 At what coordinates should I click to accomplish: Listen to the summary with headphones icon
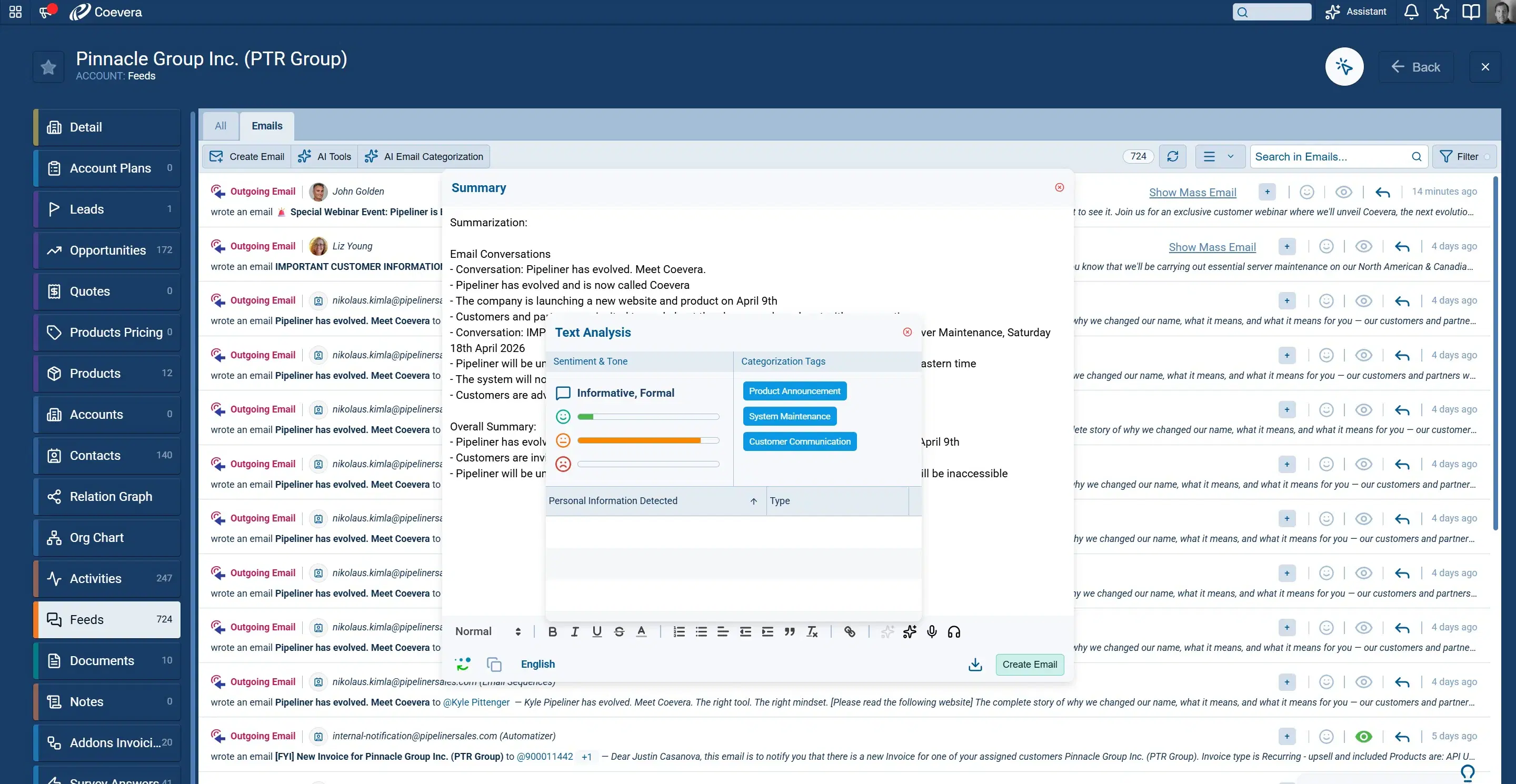tap(954, 631)
